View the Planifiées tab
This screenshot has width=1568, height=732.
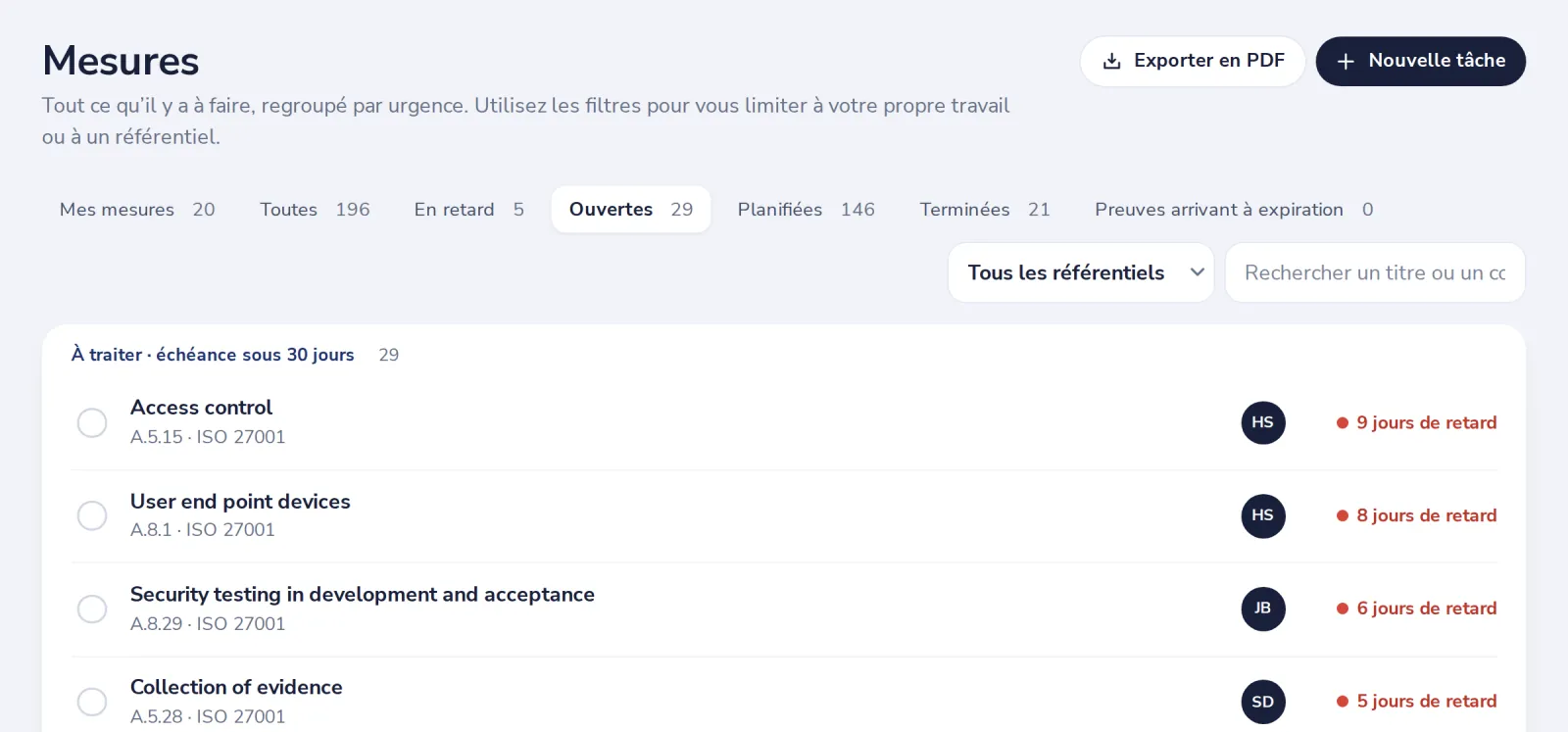(x=807, y=210)
